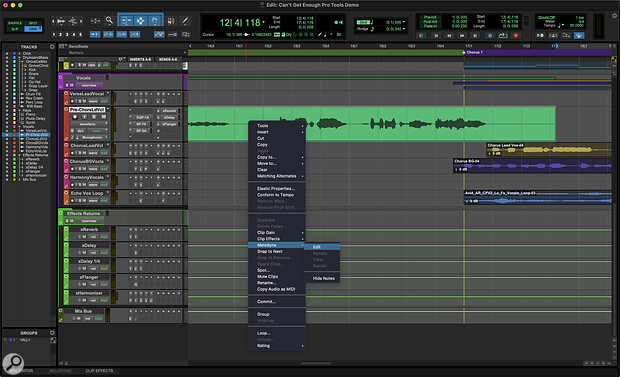Toggle input monitoring on Pre-ChorusLdVcl track

pos(84,117)
